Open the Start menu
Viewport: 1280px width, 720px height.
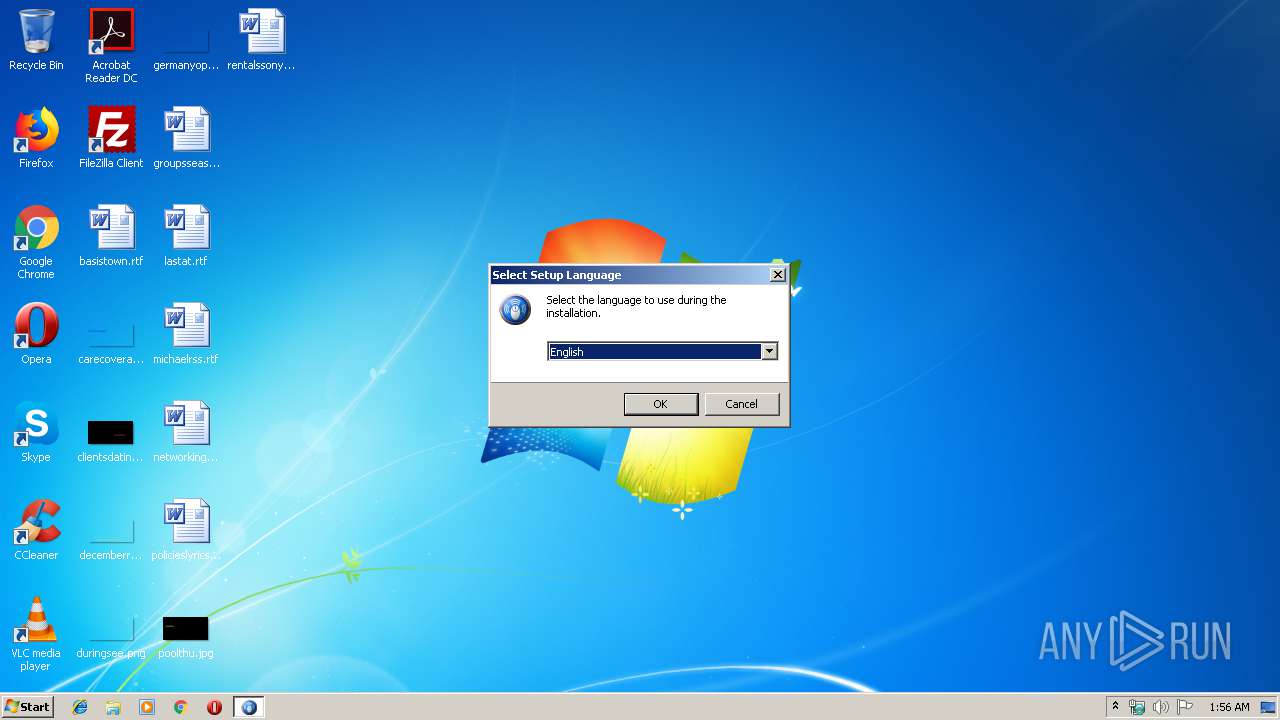[27, 707]
